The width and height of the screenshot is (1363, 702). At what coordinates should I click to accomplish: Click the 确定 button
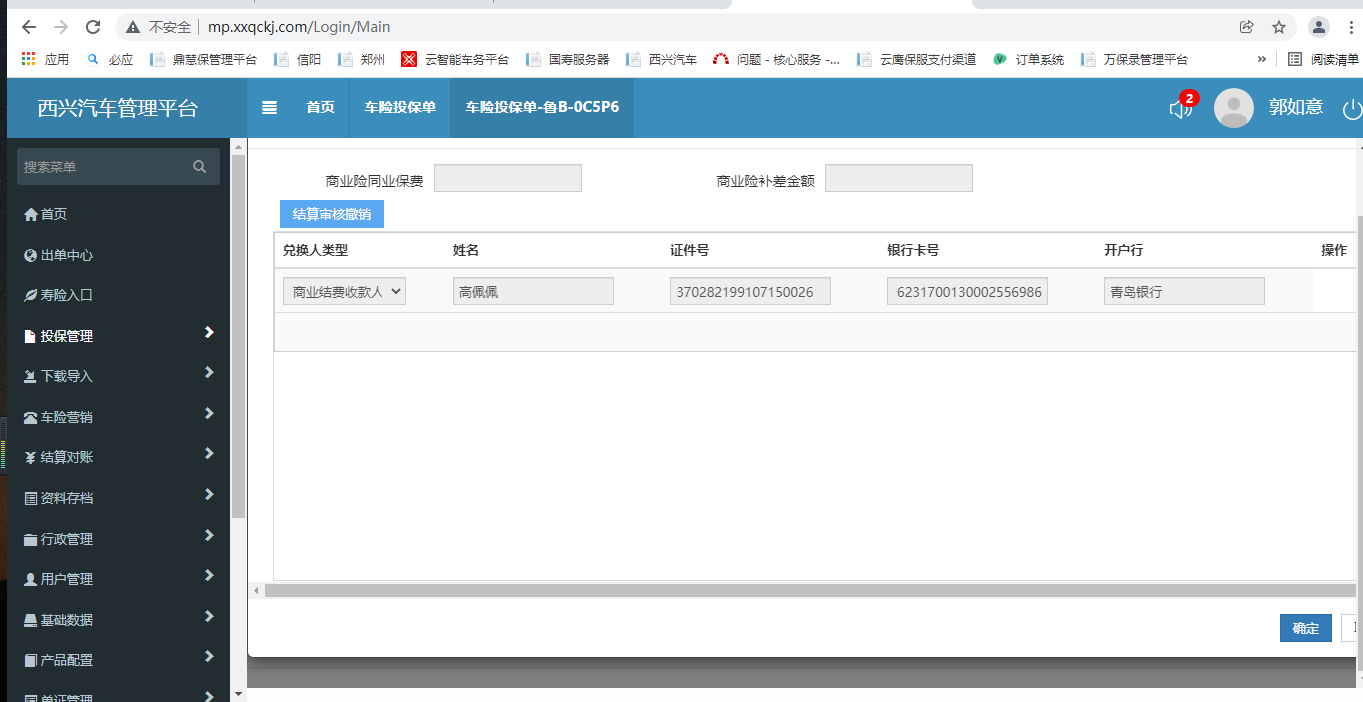pyautogui.click(x=1305, y=628)
